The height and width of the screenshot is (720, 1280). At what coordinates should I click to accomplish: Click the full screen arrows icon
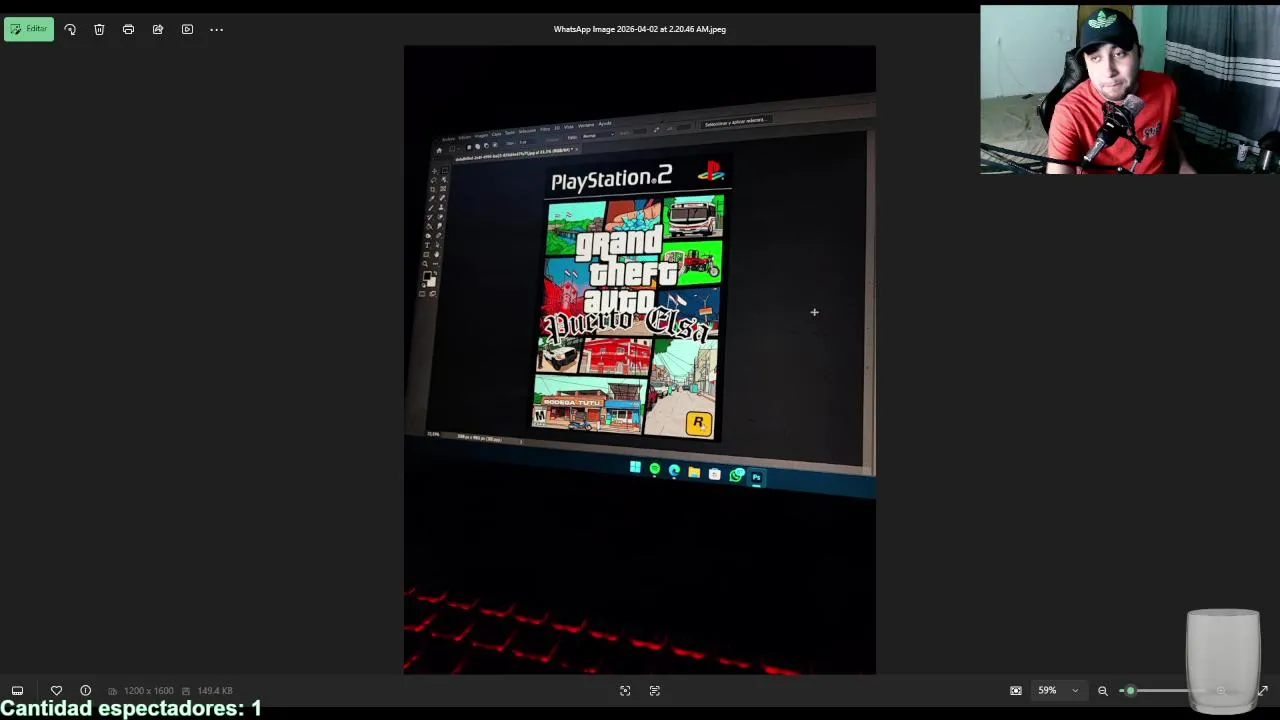point(1263,690)
